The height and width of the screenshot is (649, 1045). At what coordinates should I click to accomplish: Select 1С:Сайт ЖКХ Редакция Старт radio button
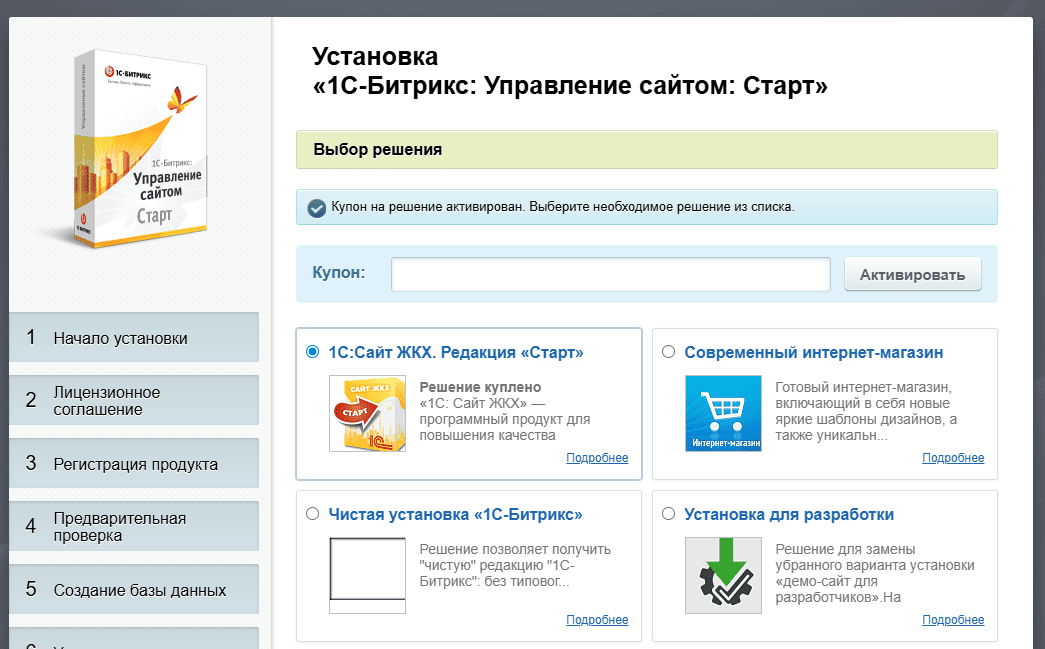[x=313, y=352]
